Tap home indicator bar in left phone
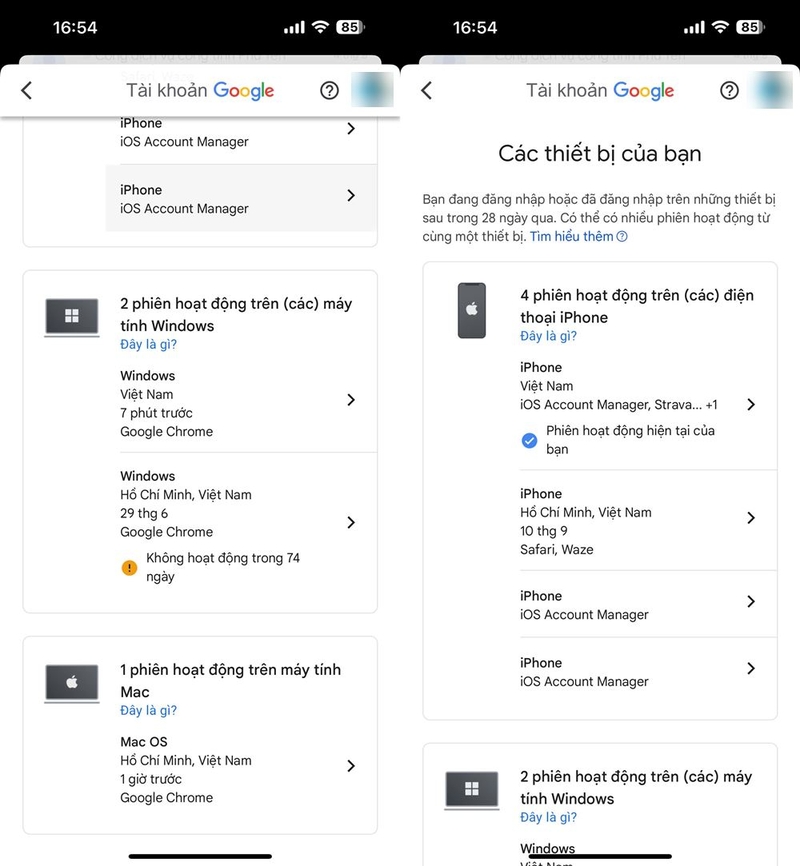This screenshot has width=800, height=866. [200, 856]
